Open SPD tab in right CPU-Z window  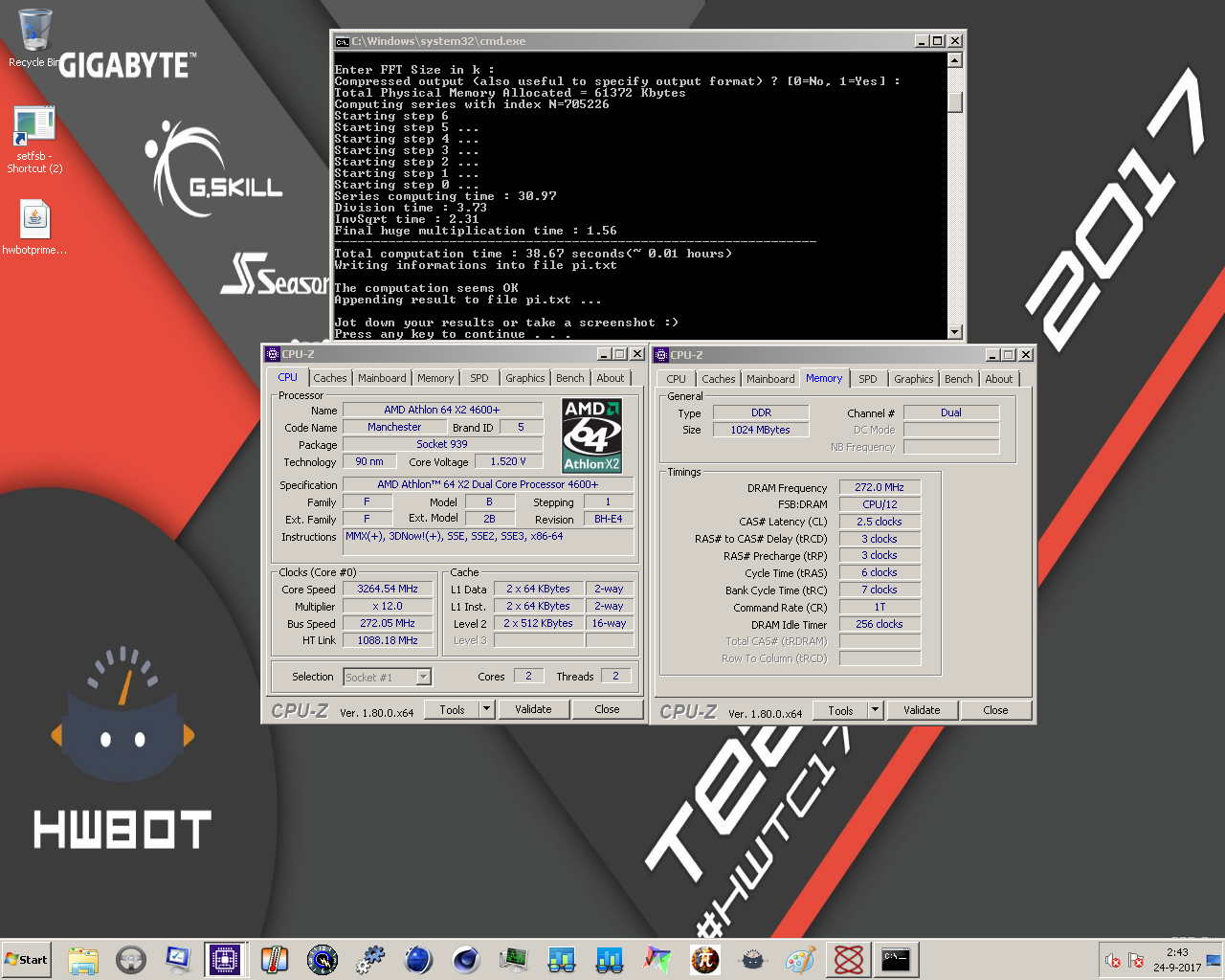click(868, 379)
